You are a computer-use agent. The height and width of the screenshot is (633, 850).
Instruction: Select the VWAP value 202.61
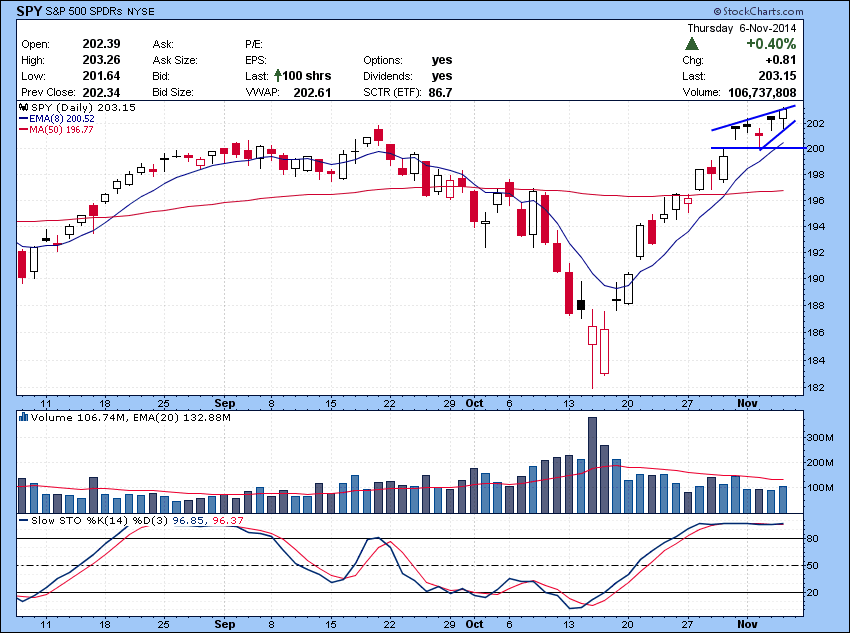coord(312,92)
